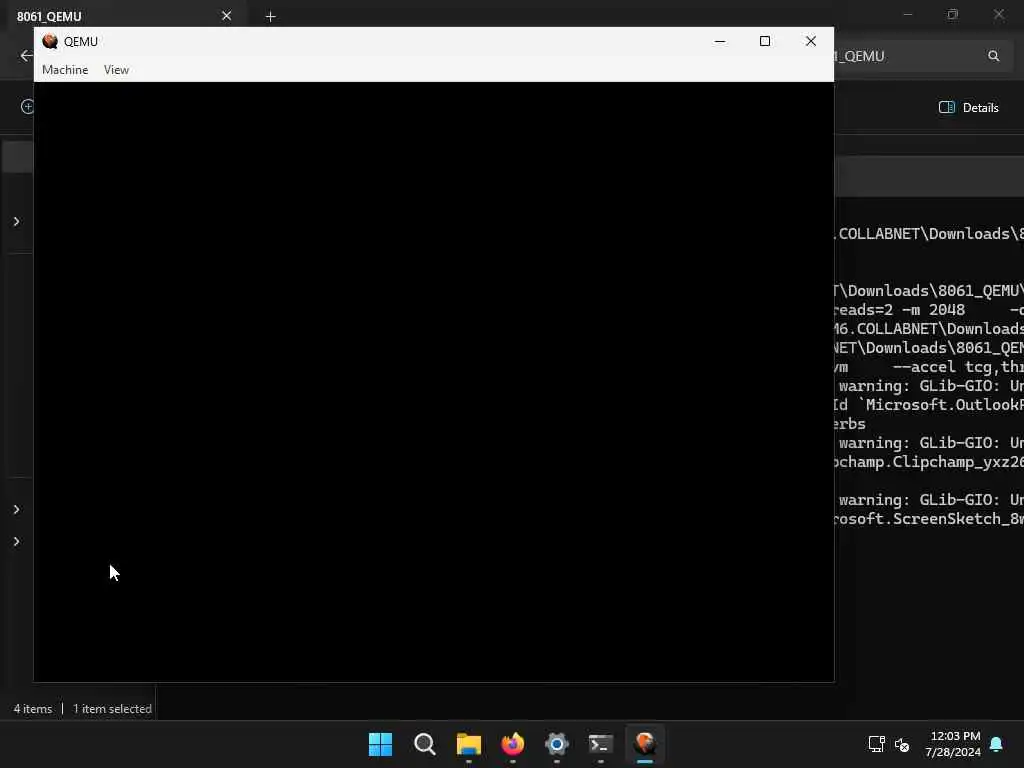
Task: Click the File Explorer search magnifier icon
Action: tap(993, 56)
